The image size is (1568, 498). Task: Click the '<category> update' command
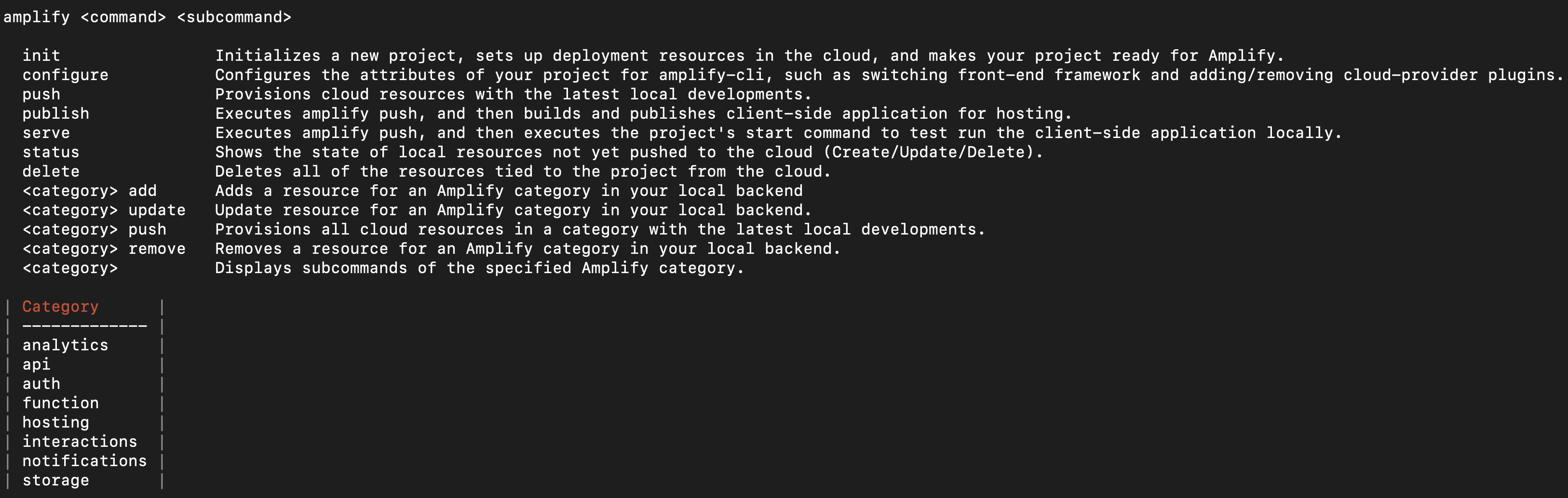pos(104,210)
